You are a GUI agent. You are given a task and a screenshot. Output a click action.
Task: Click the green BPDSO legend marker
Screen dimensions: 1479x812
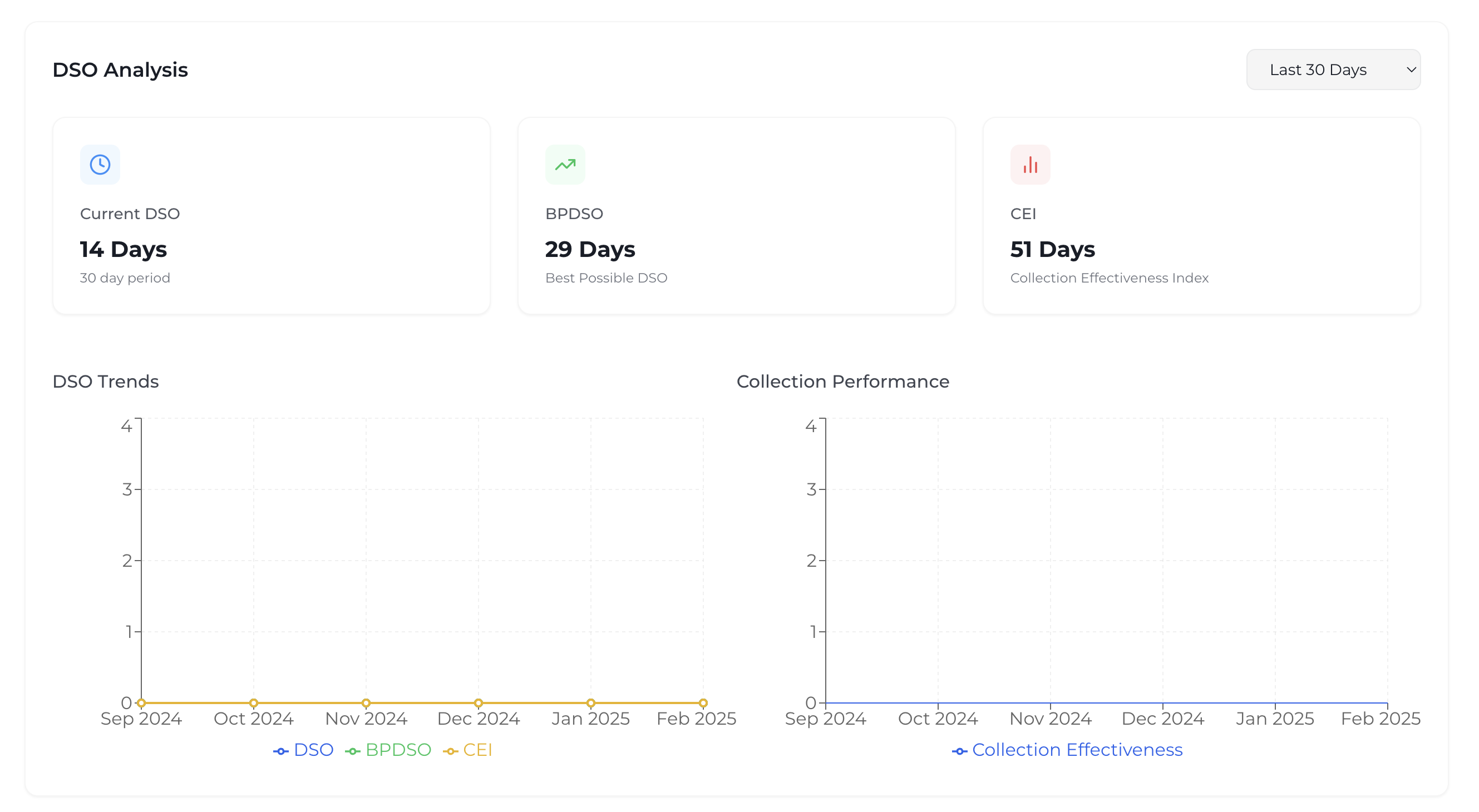352,750
